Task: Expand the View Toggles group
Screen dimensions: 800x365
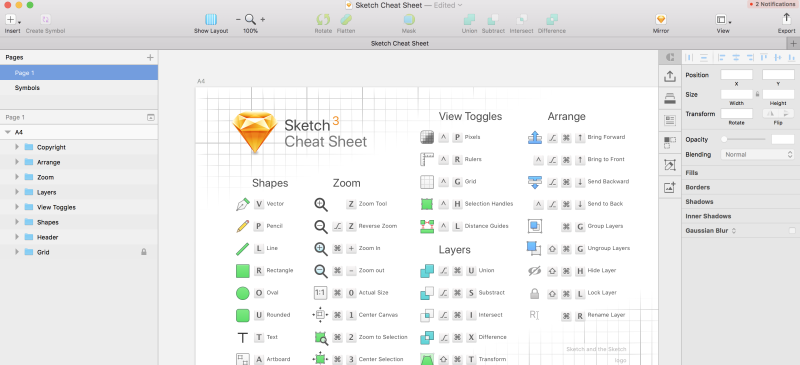Action: pos(16,207)
